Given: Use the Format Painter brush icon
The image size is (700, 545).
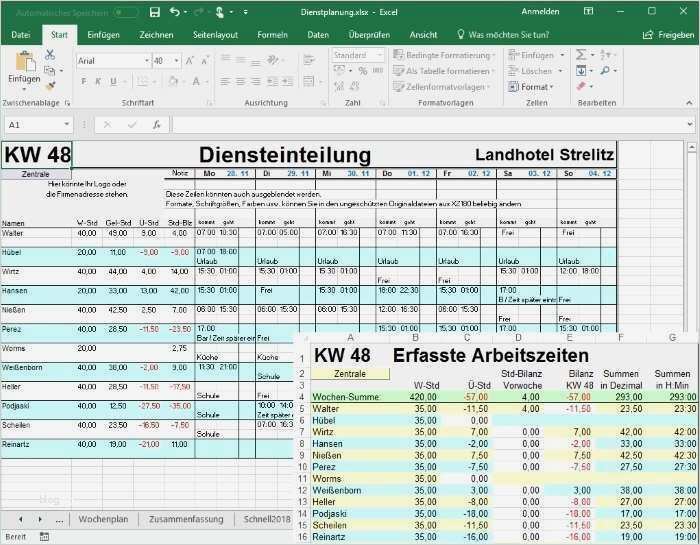Looking at the screenshot, I should click(50, 86).
